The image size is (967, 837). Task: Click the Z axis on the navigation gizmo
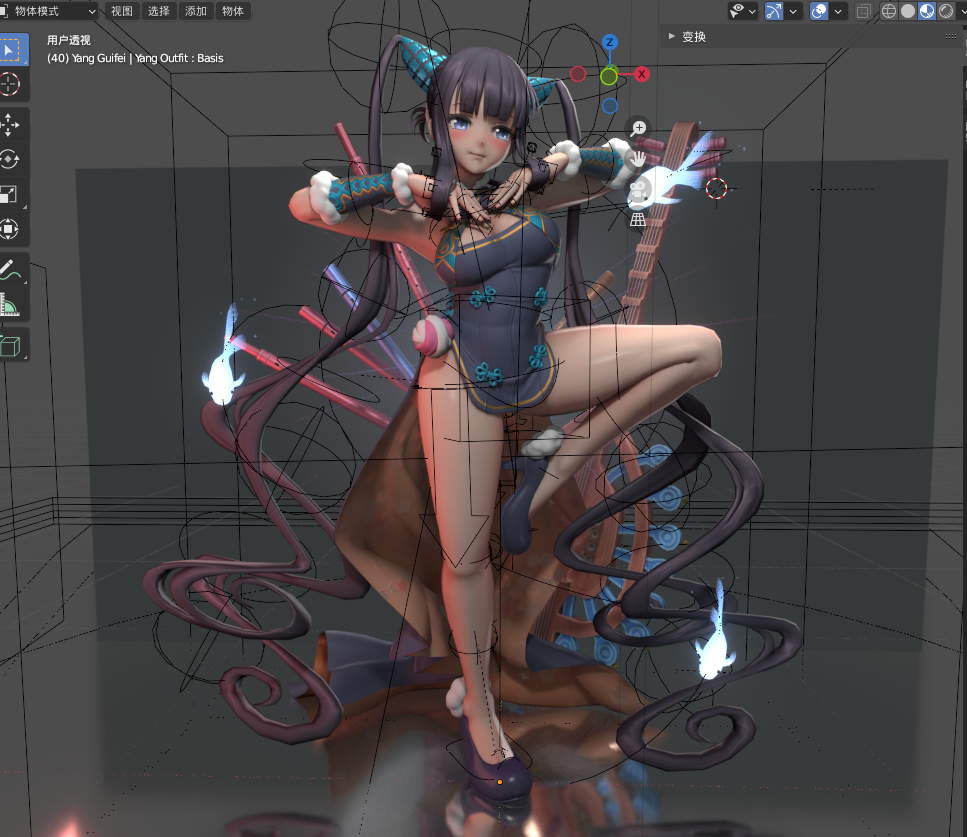pos(609,43)
